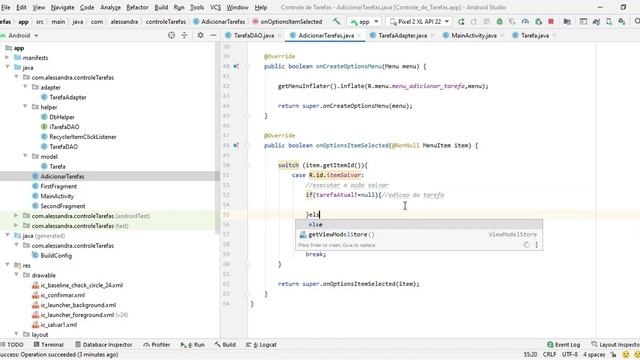Click the 4 spaces indent status
The width and height of the screenshot is (640, 360).
click(x=594, y=354)
